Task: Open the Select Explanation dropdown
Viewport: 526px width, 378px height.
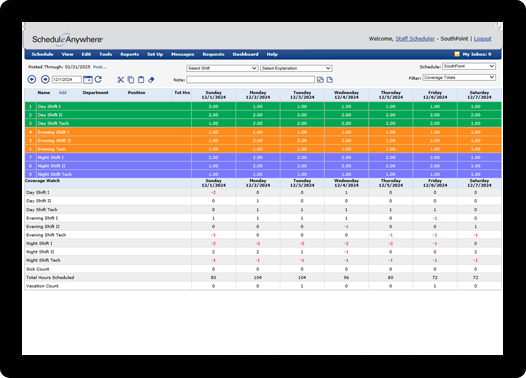Action: point(296,68)
